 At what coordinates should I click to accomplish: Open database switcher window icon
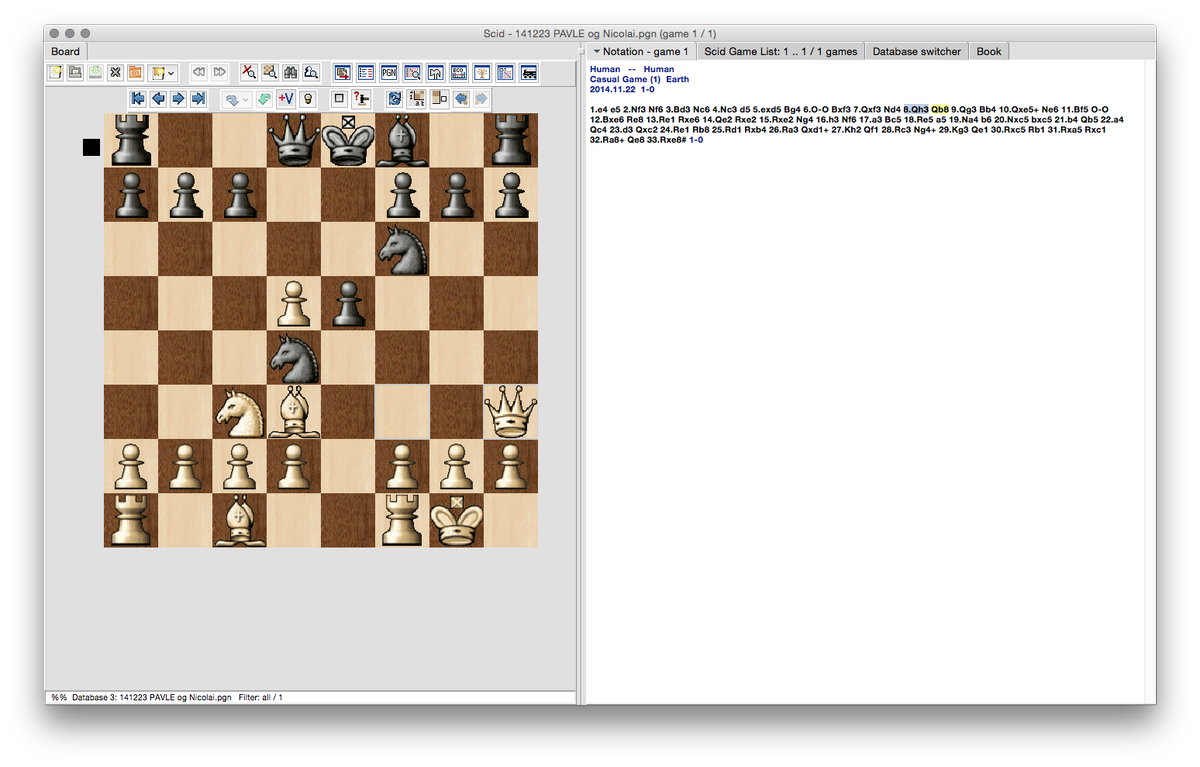tap(342, 72)
